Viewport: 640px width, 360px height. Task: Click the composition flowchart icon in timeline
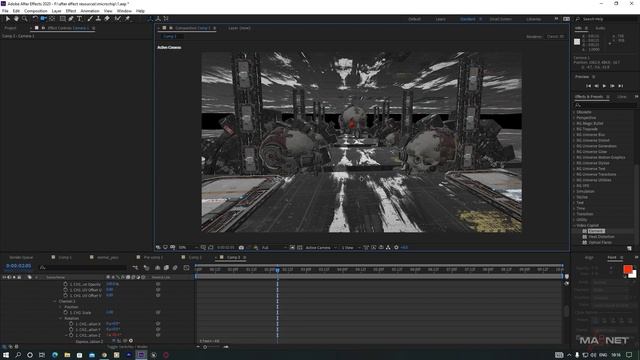pos(135,268)
